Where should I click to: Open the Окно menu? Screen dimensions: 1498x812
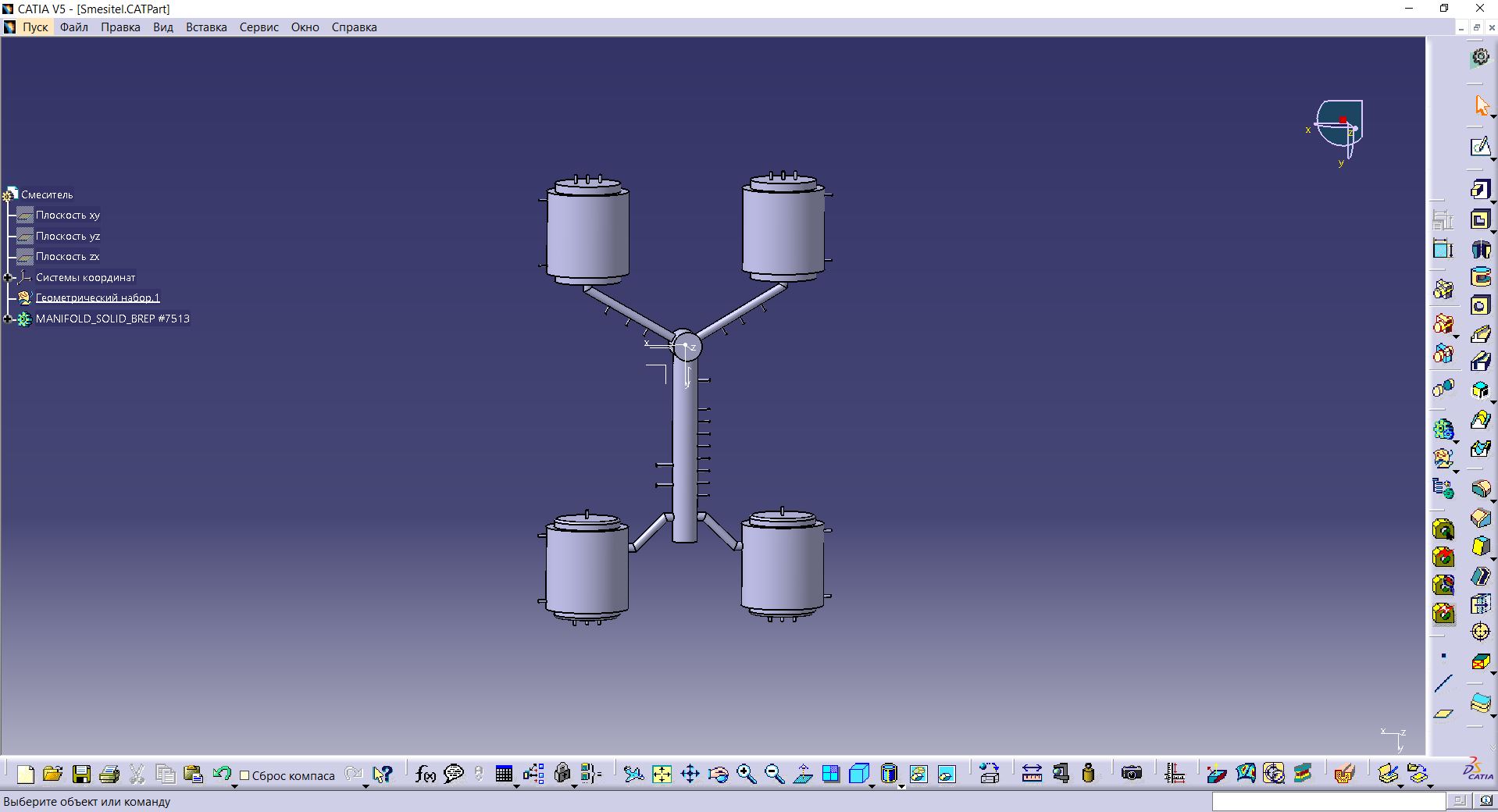pos(305,27)
